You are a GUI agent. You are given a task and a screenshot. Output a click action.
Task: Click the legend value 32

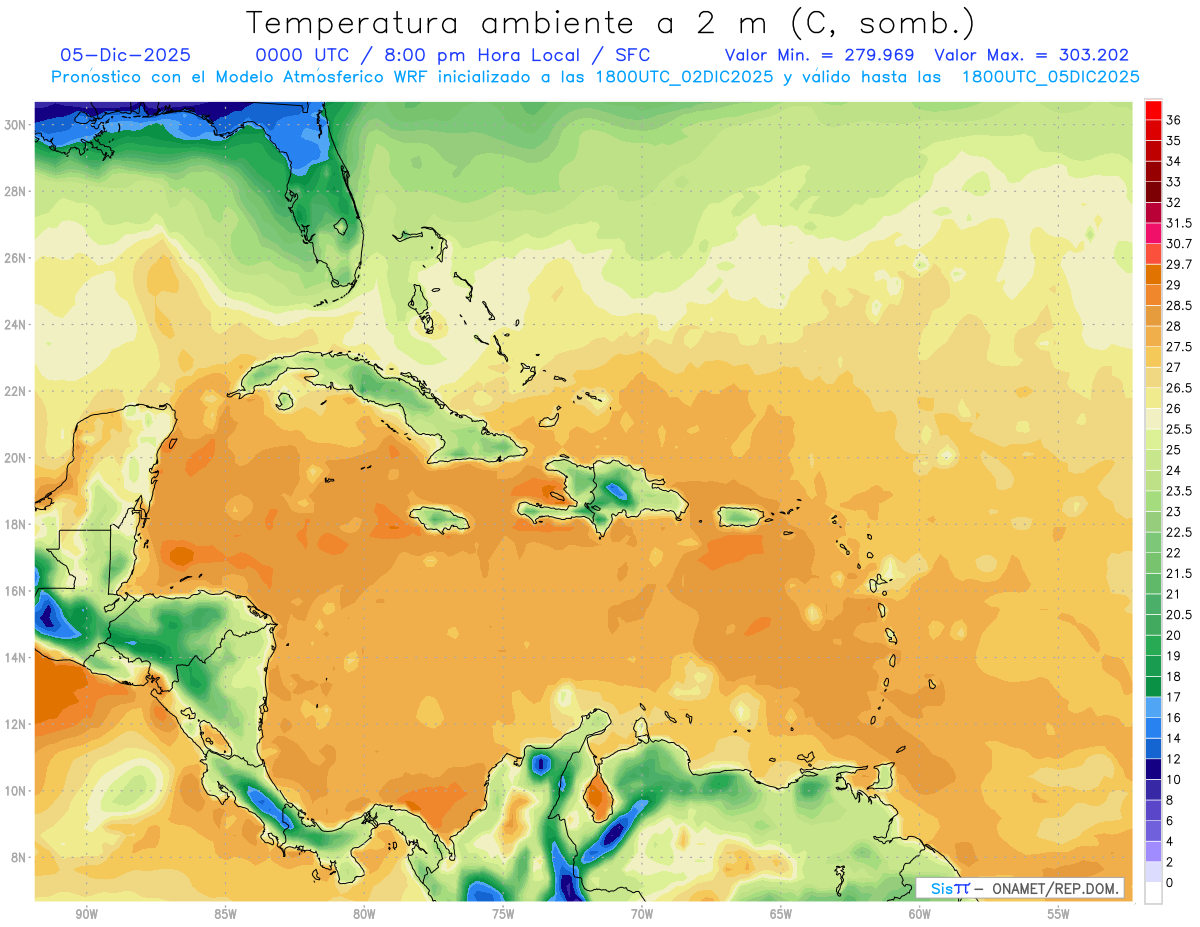(1174, 202)
